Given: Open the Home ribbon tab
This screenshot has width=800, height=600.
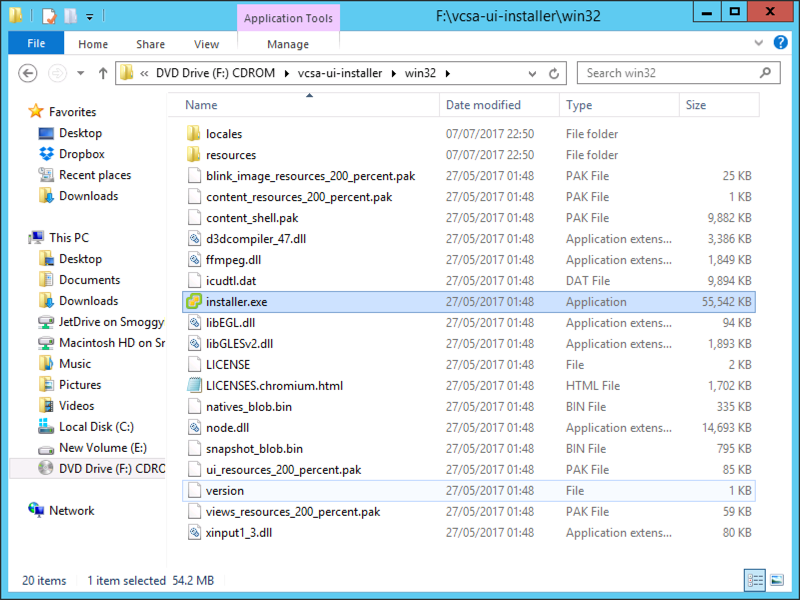Looking at the screenshot, I should (93, 44).
